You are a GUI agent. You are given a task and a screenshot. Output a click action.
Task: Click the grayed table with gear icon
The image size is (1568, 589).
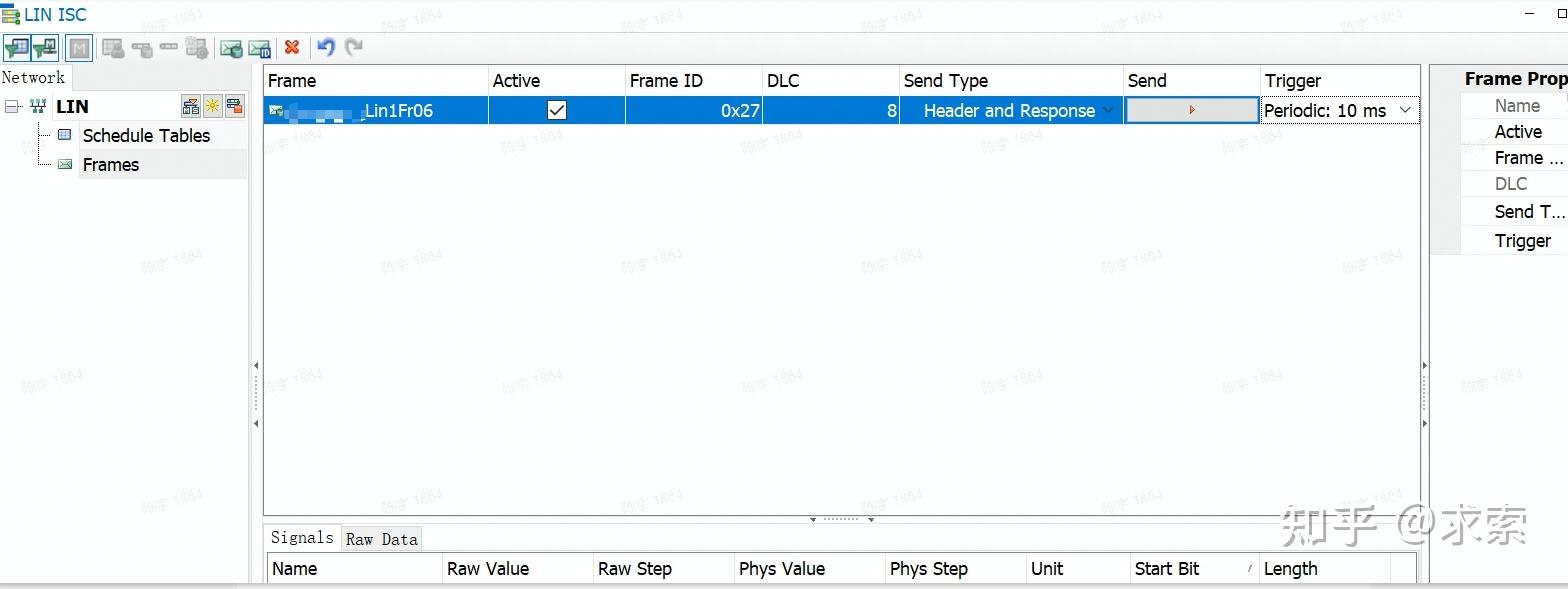coord(197,47)
